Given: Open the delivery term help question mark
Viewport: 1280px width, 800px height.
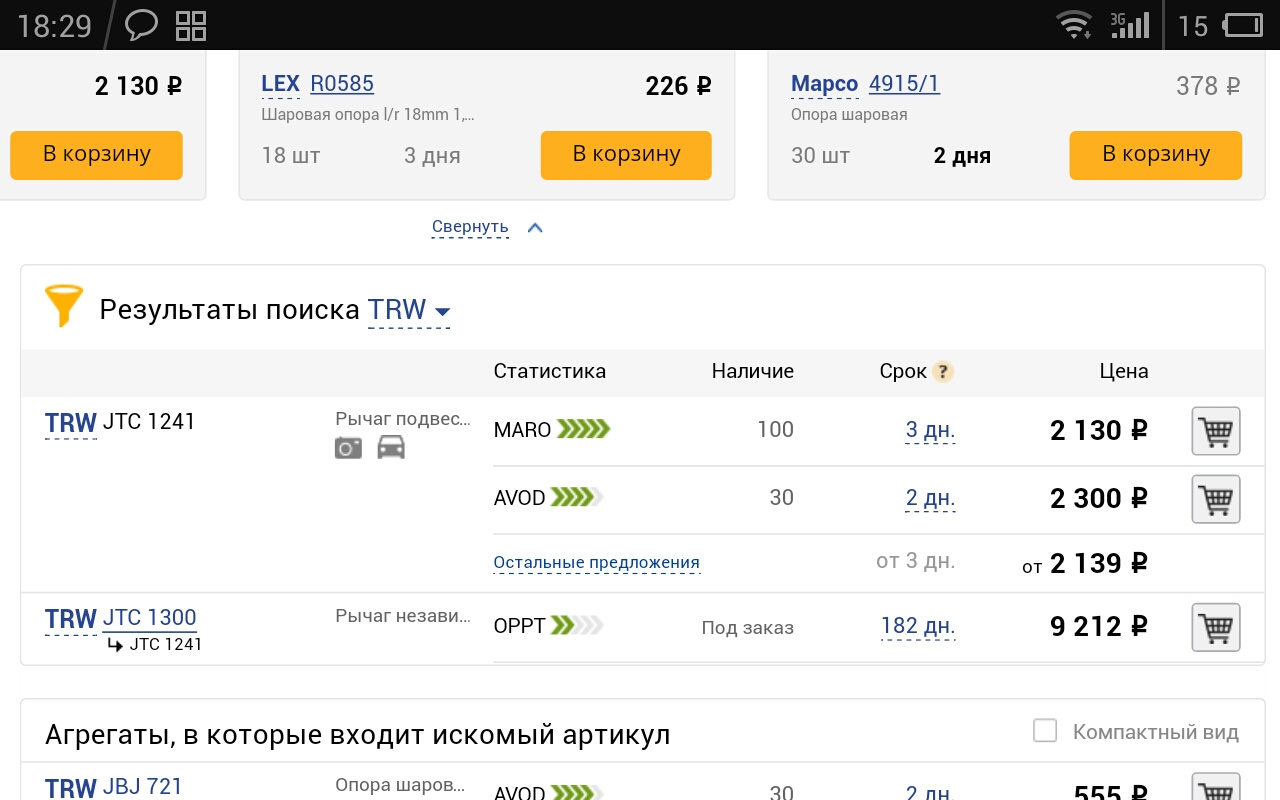Looking at the screenshot, I should [942, 372].
